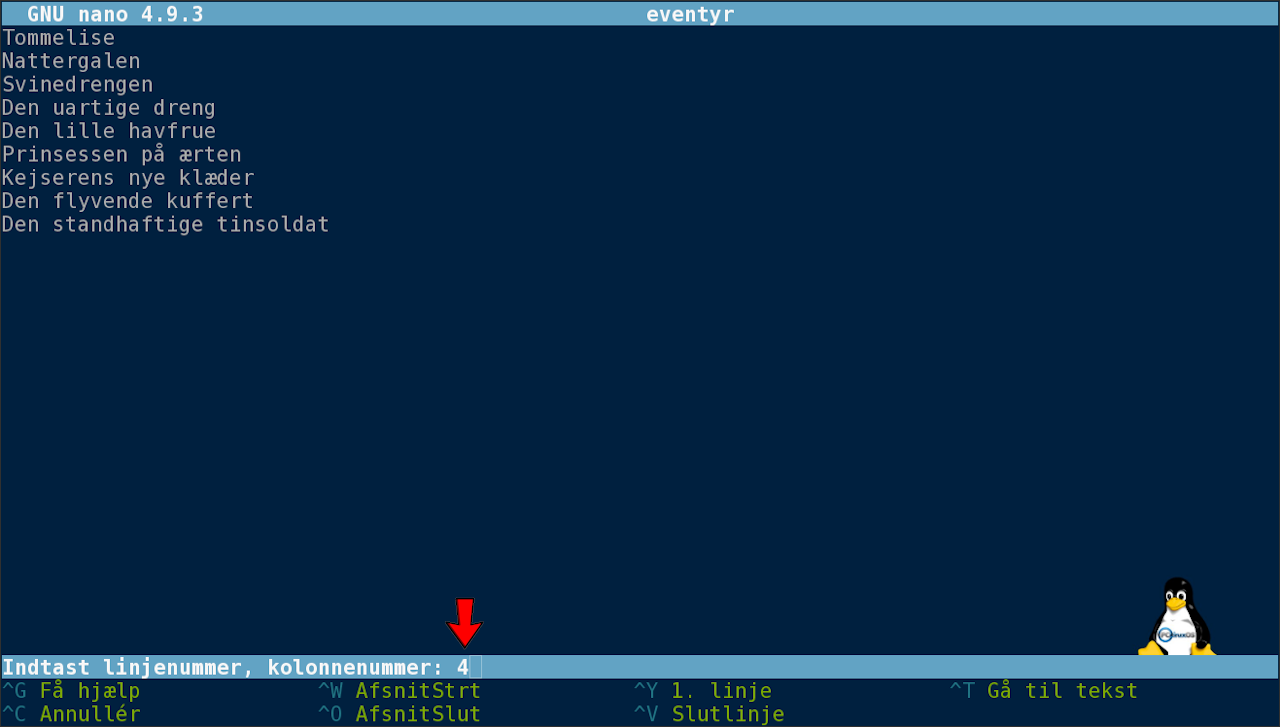Screen dimensions: 1280x727
Task: Choose the ^C Annullér shortcut
Action: click(x=71, y=714)
